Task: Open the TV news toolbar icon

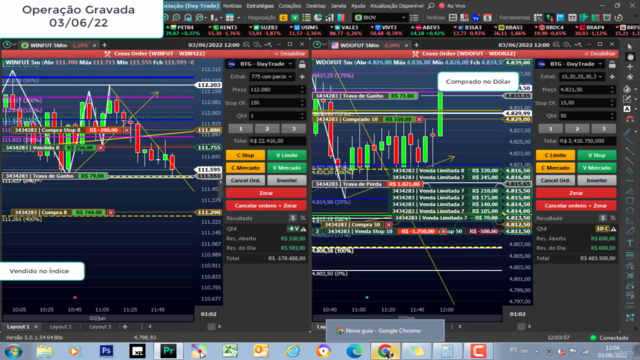Action: 476,18
